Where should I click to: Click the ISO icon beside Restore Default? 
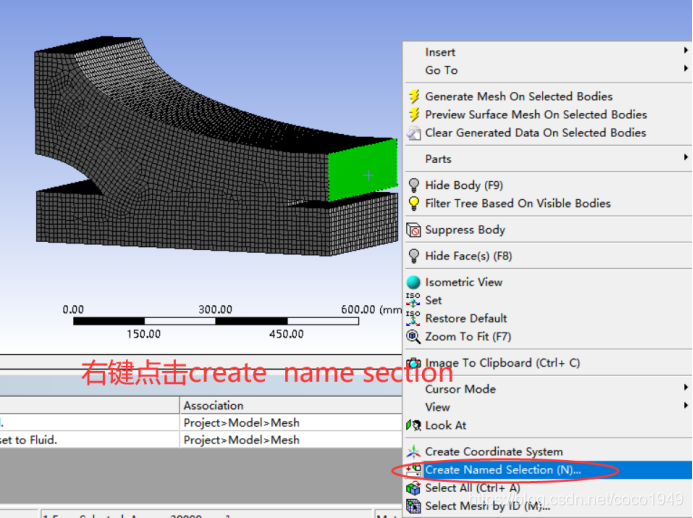pyautogui.click(x=413, y=318)
